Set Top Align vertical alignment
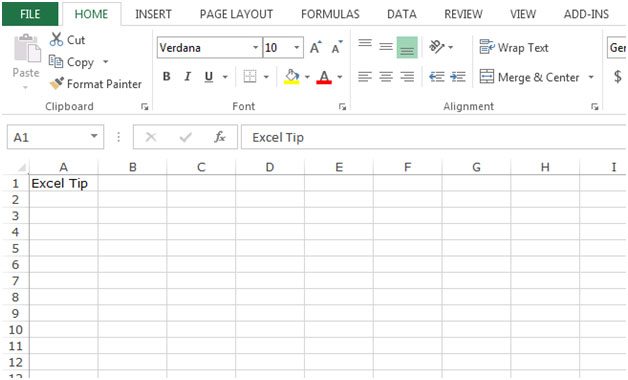 (x=365, y=43)
